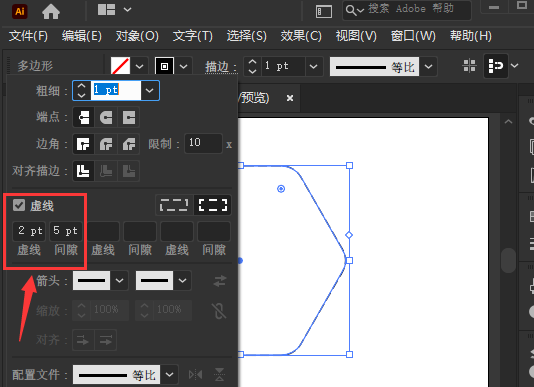
Task: Click the stroke color swatch
Action: click(164, 66)
